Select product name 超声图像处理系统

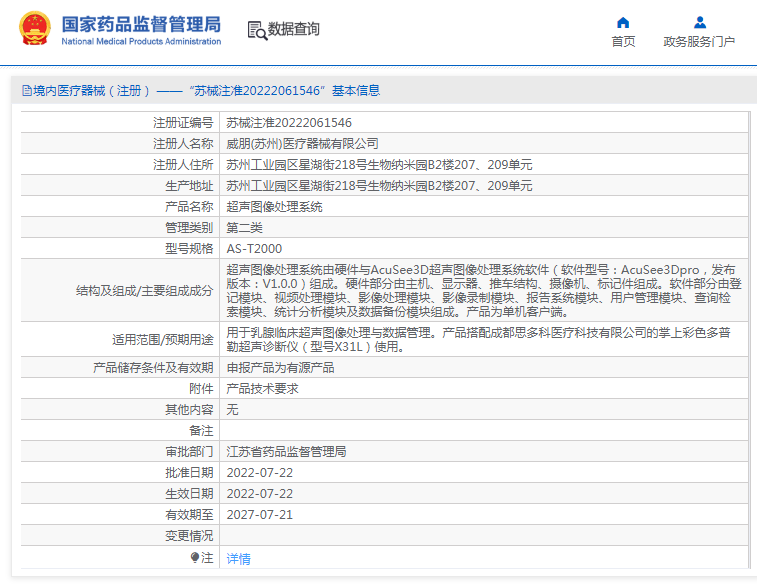tap(274, 207)
